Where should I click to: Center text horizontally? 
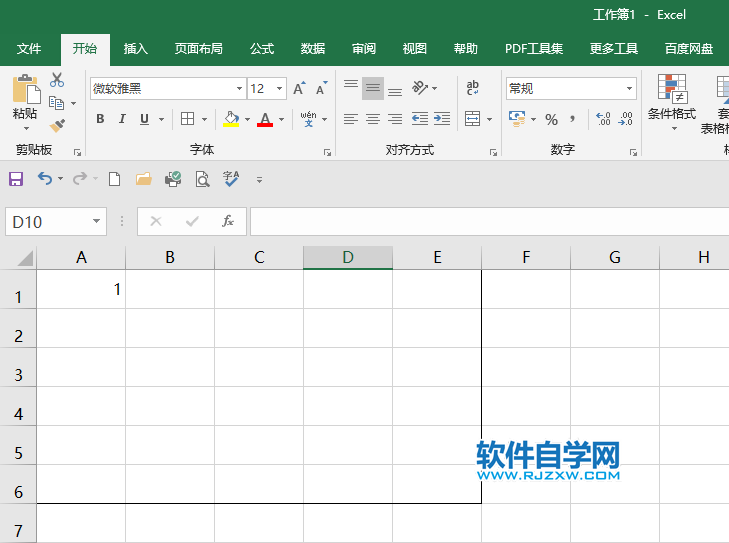coord(373,119)
